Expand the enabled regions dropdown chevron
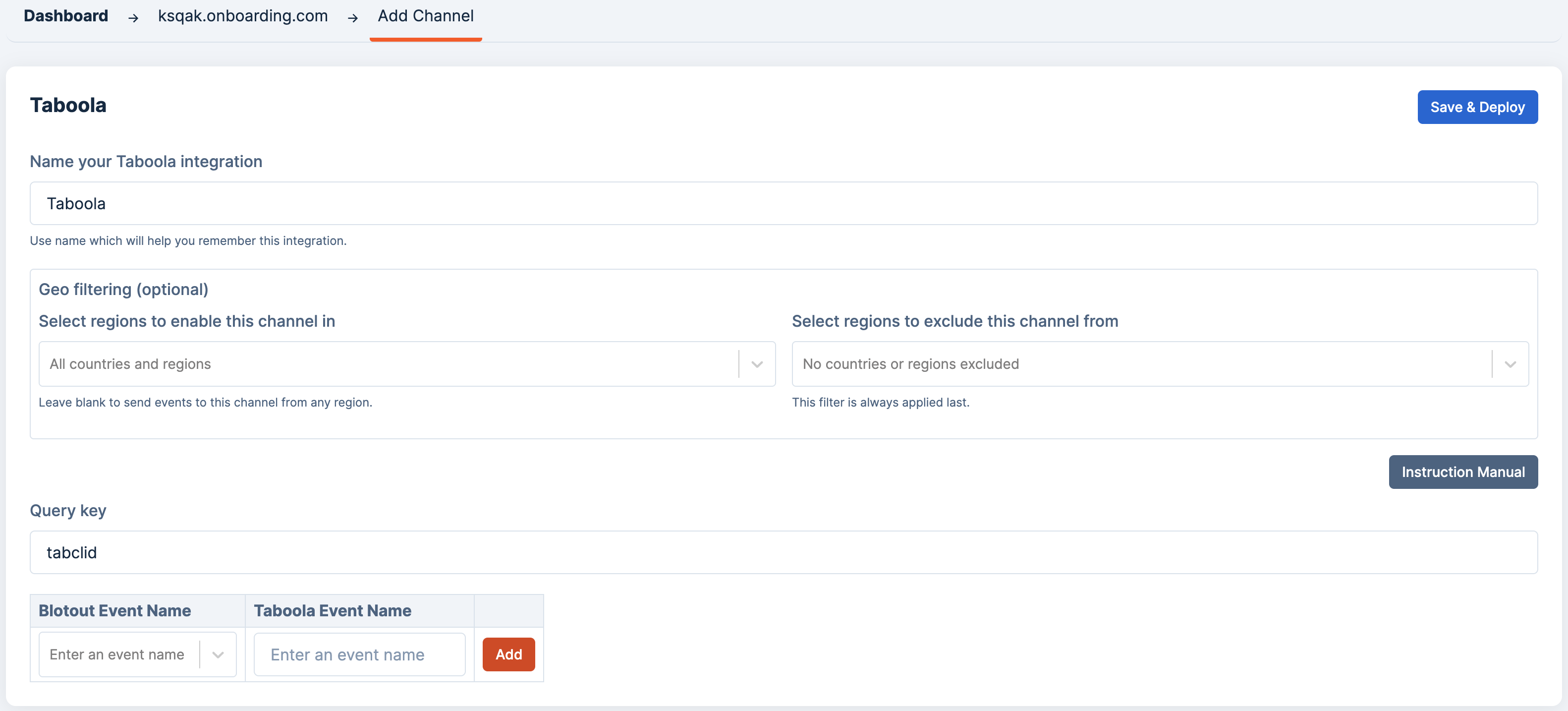Image resolution: width=1568 pixels, height=711 pixels. click(757, 364)
